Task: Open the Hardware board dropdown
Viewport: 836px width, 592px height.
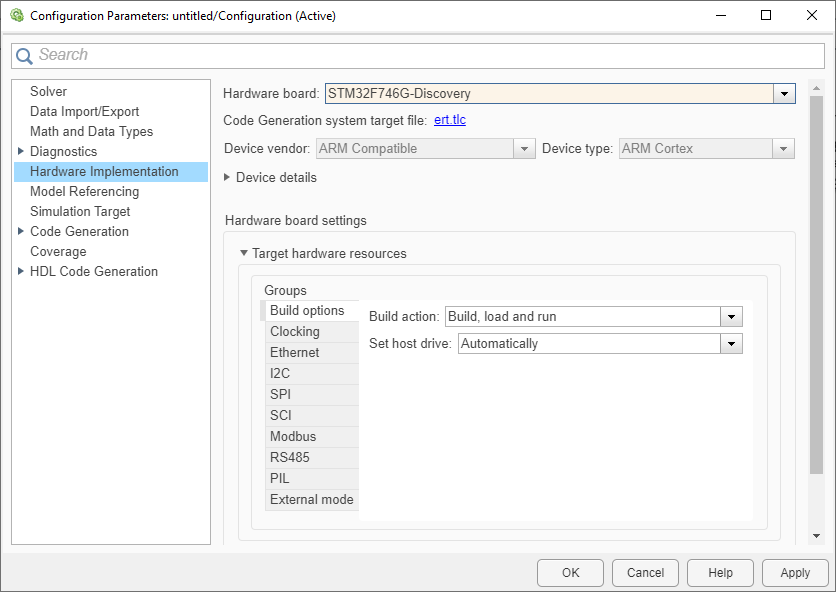Action: pyautogui.click(x=784, y=93)
